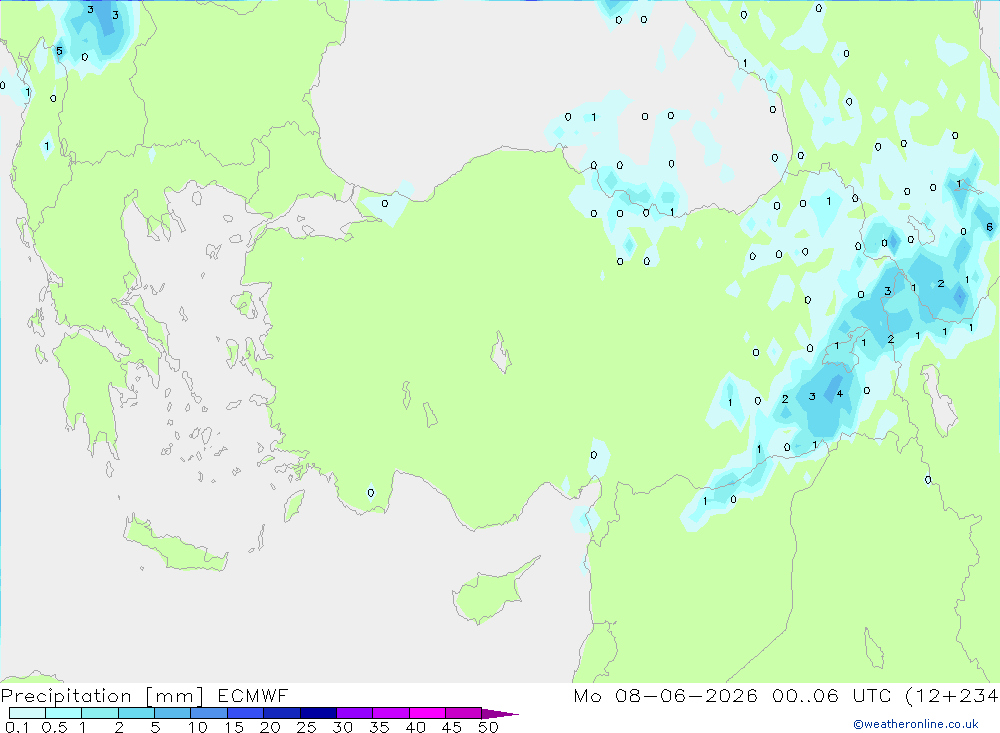Screen dimensions: 1000x733
Task: Click the 20–25 mm legend color box
Action: 281,713
